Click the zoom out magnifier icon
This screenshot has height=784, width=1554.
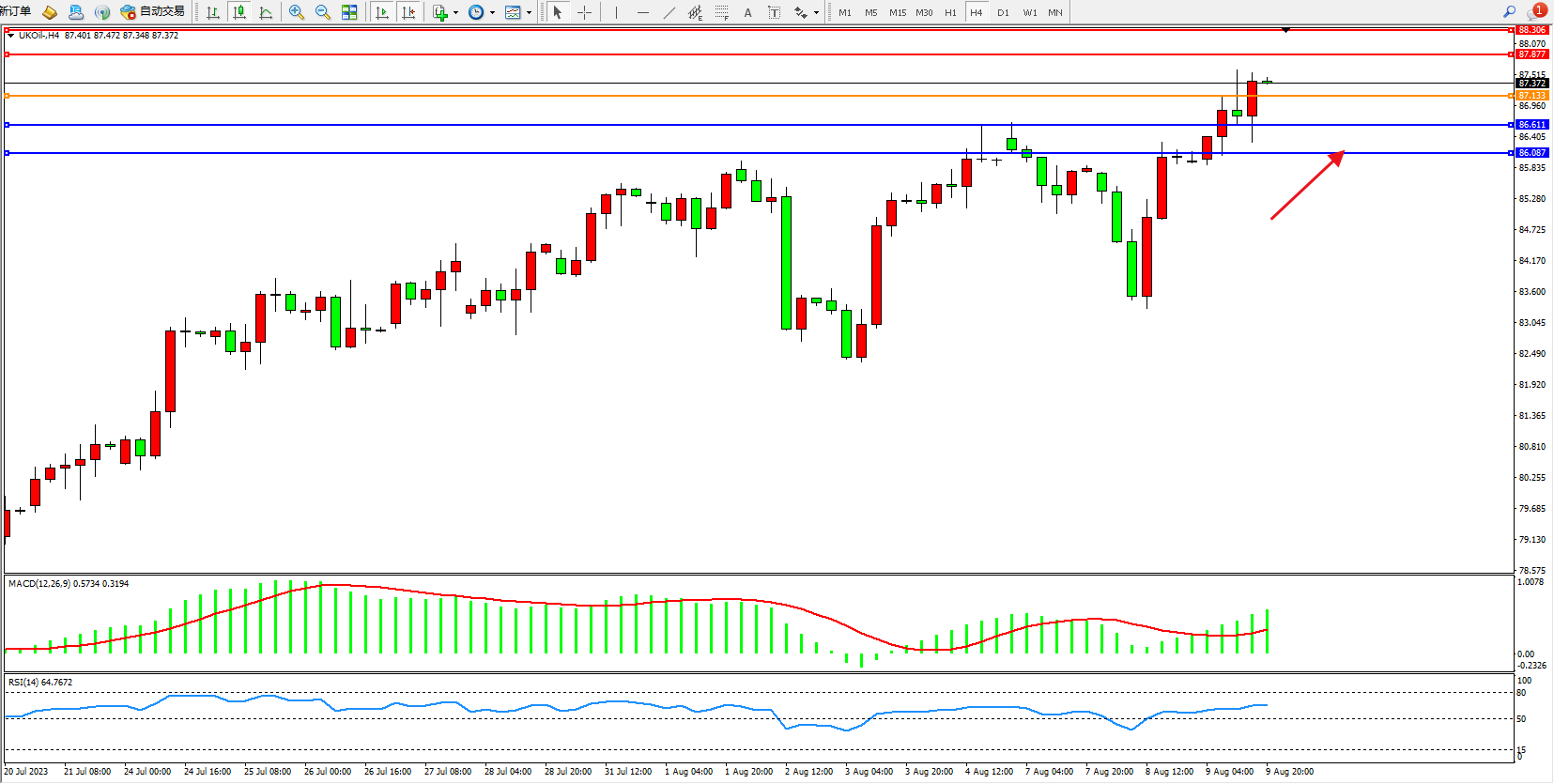(323, 12)
